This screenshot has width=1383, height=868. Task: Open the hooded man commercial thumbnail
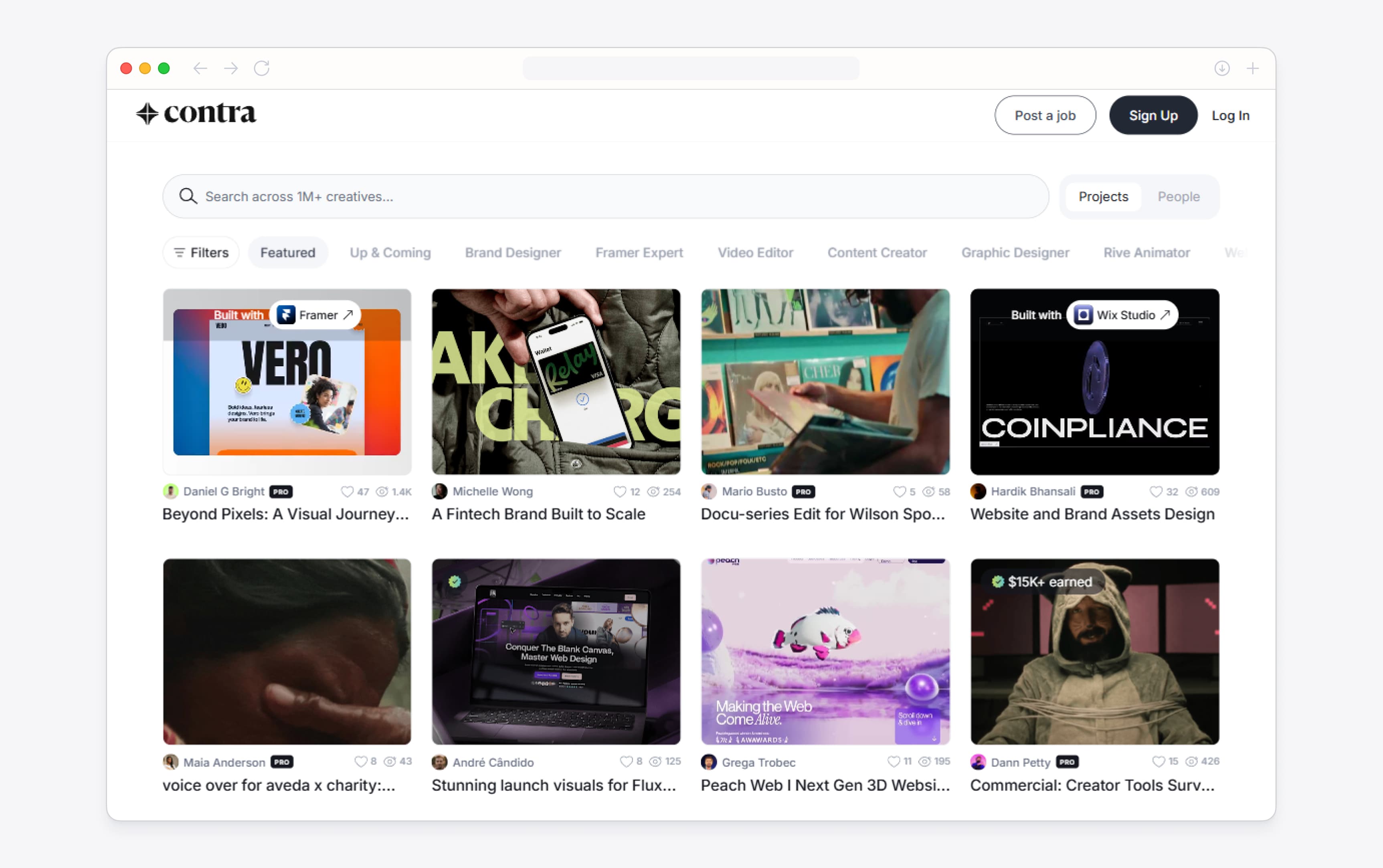pos(1095,652)
